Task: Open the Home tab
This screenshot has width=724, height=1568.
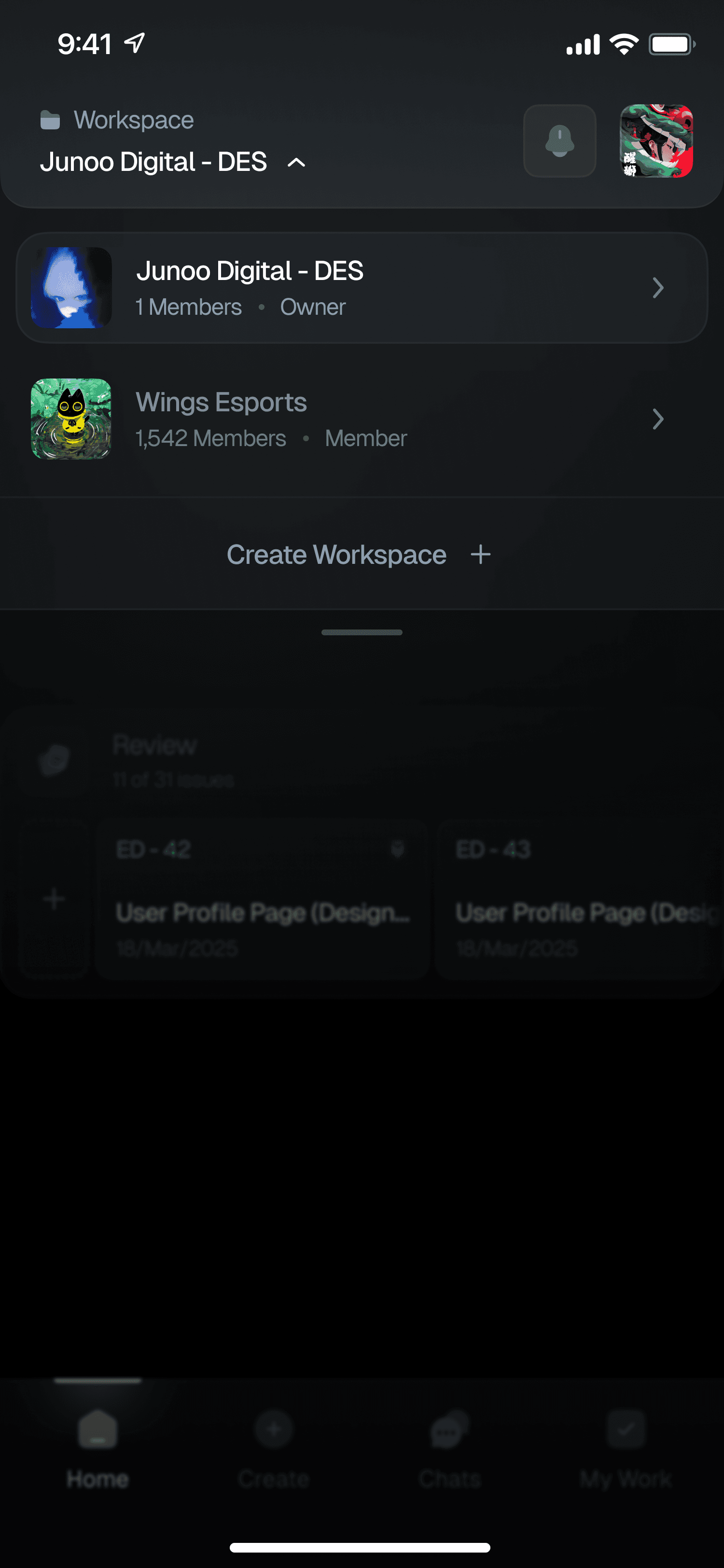Action: point(97,1451)
